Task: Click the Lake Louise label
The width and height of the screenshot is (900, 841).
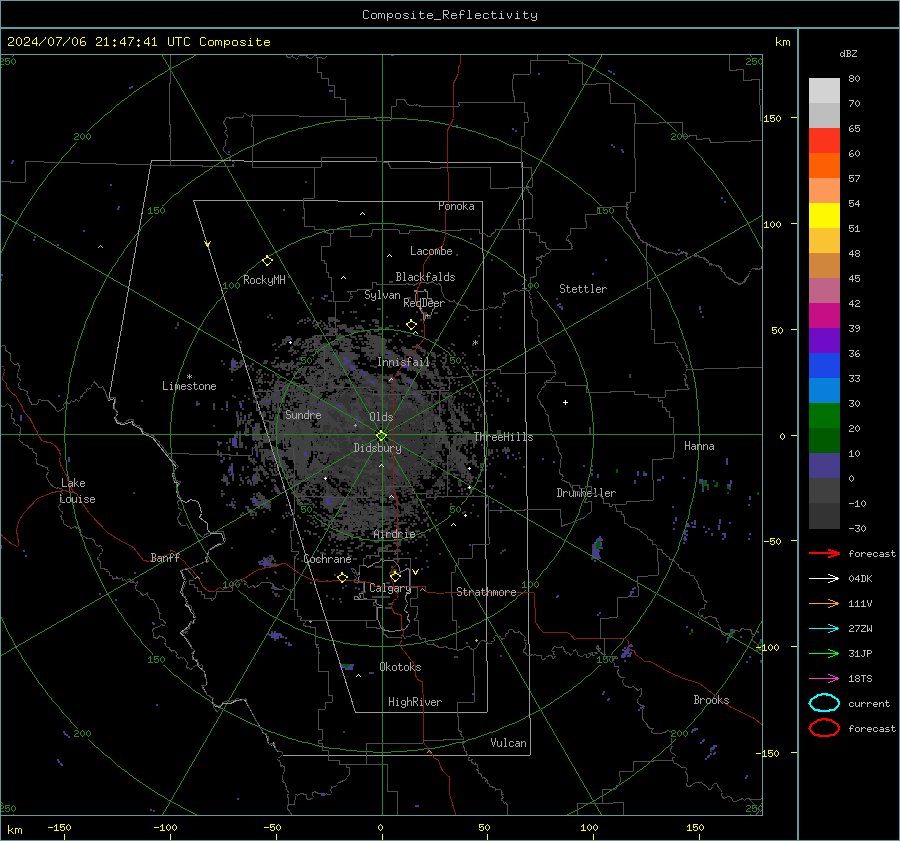Action: pos(76,491)
